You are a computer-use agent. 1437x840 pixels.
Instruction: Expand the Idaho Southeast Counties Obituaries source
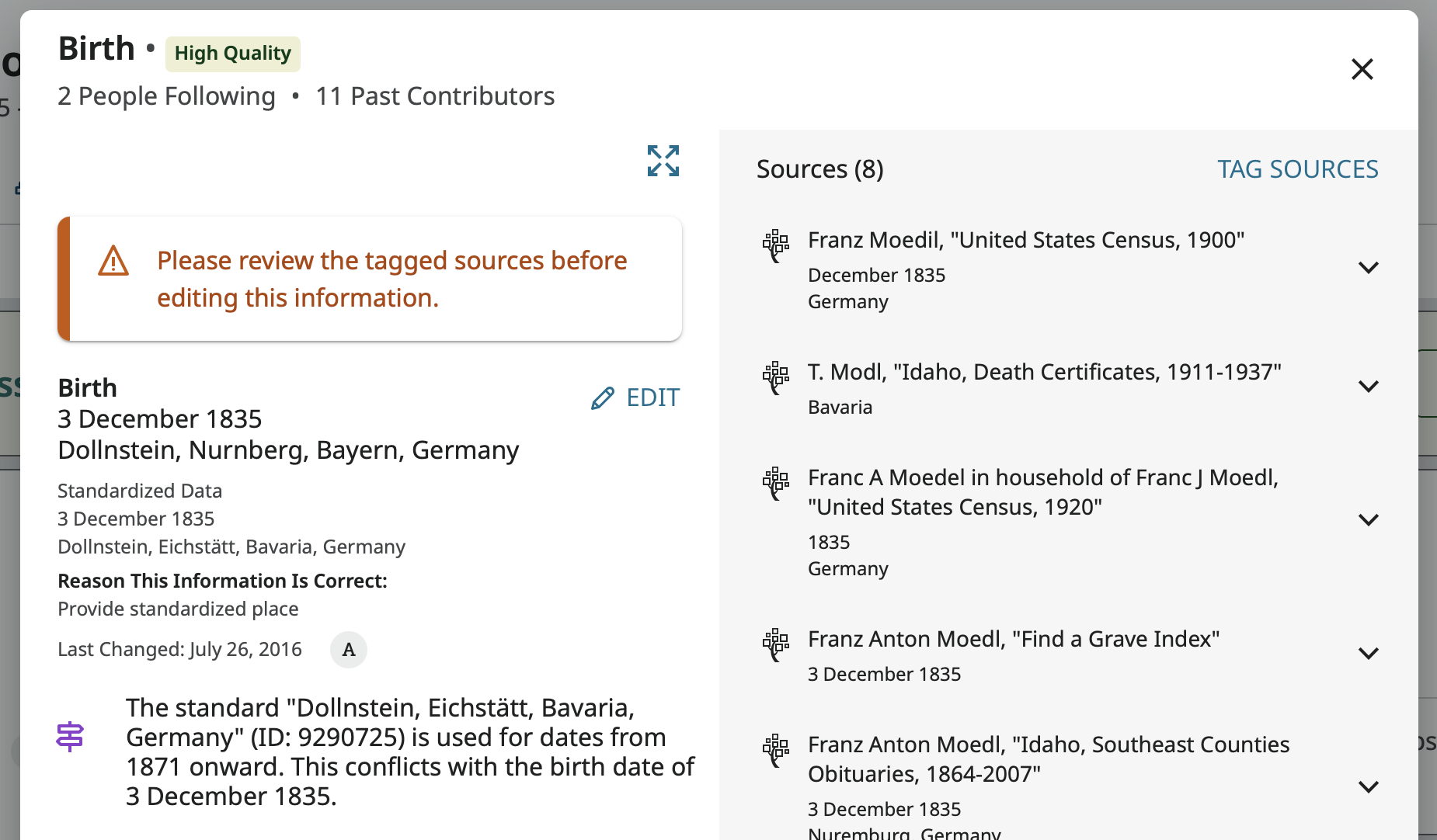point(1368,787)
